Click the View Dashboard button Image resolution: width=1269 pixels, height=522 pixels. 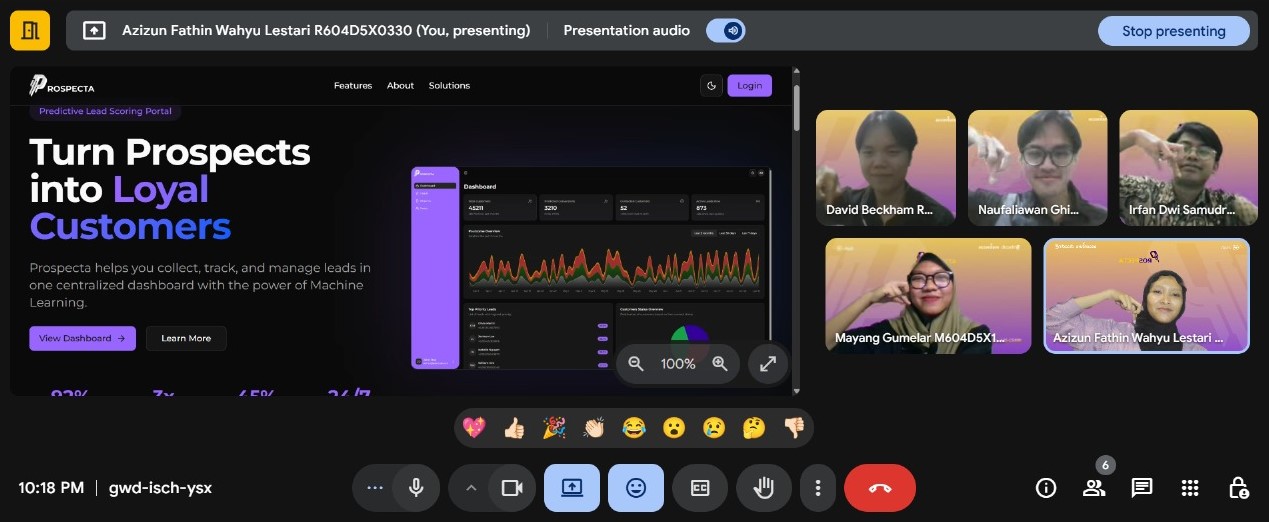click(82, 338)
